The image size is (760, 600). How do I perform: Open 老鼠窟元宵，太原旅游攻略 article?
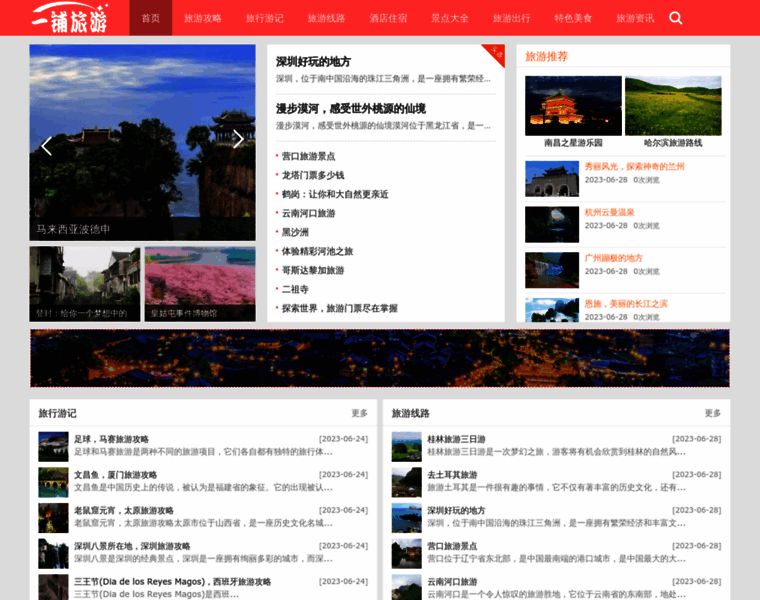coord(124,510)
